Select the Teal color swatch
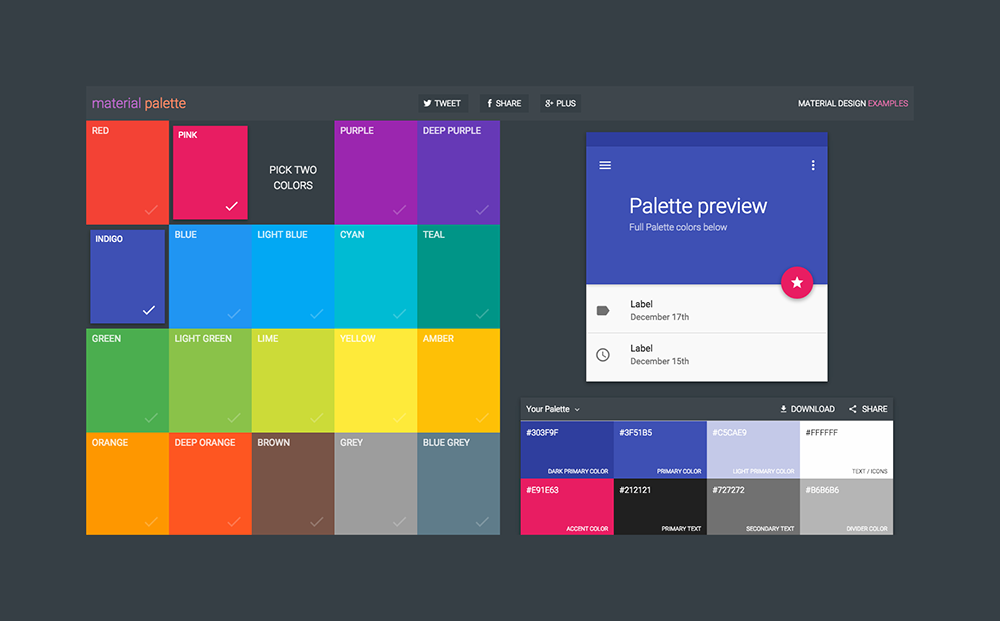Screen dimensions: 1000x621 458,276
